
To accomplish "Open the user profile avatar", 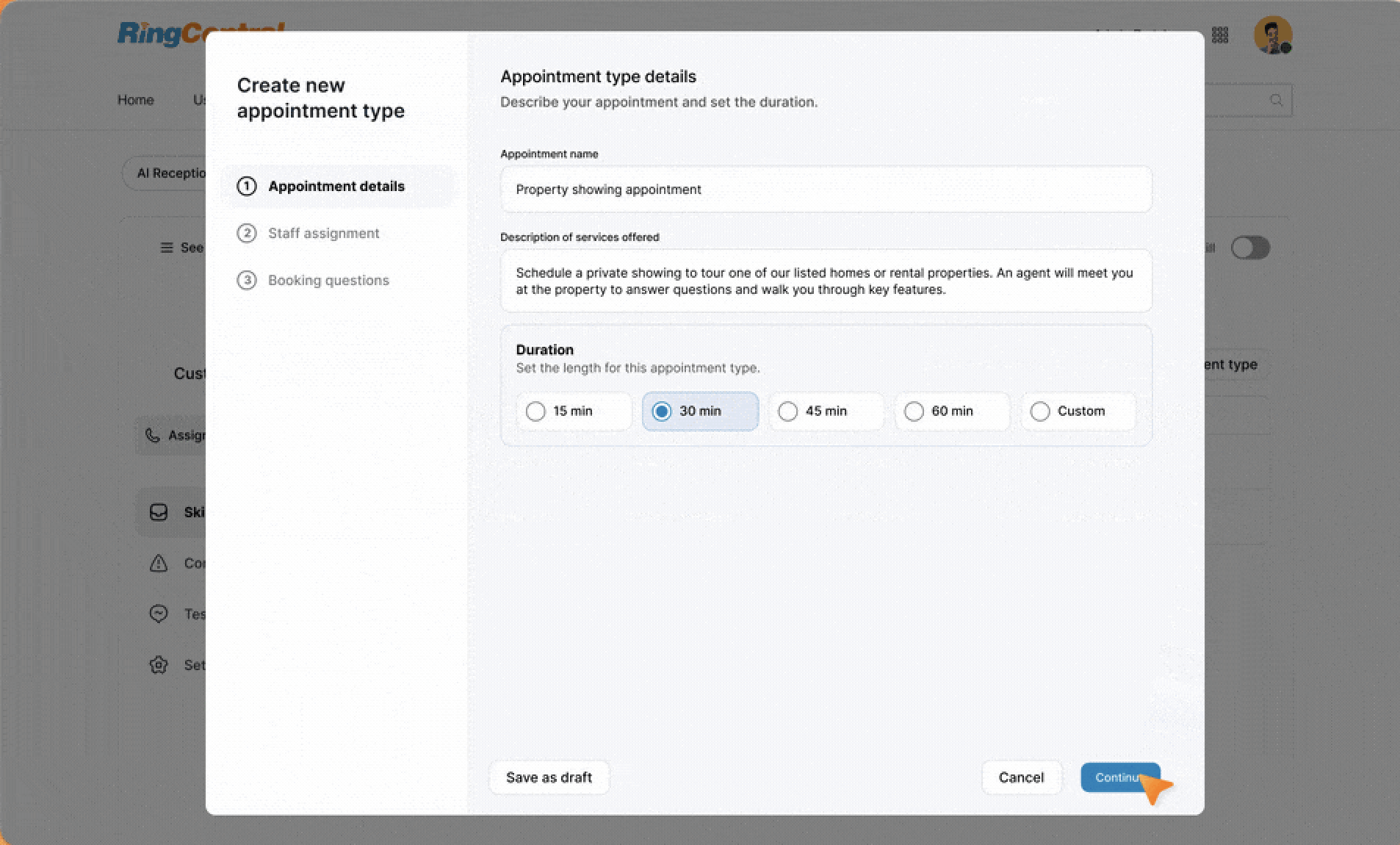I will (x=1273, y=35).
